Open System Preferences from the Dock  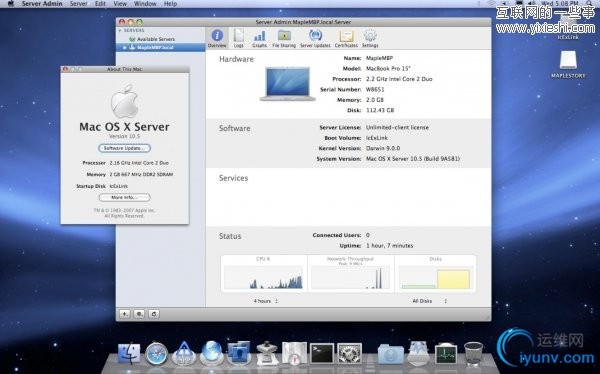point(349,353)
